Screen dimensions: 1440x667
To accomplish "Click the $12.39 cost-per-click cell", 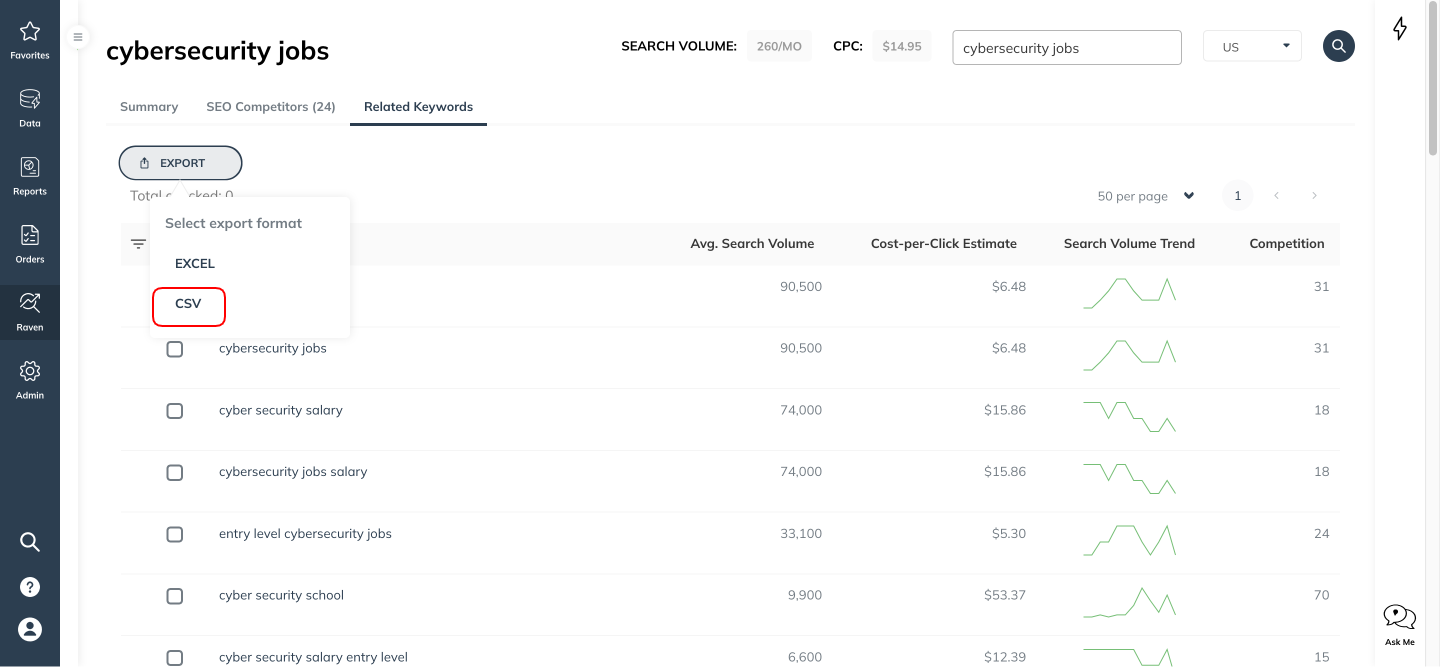I will point(1005,657).
